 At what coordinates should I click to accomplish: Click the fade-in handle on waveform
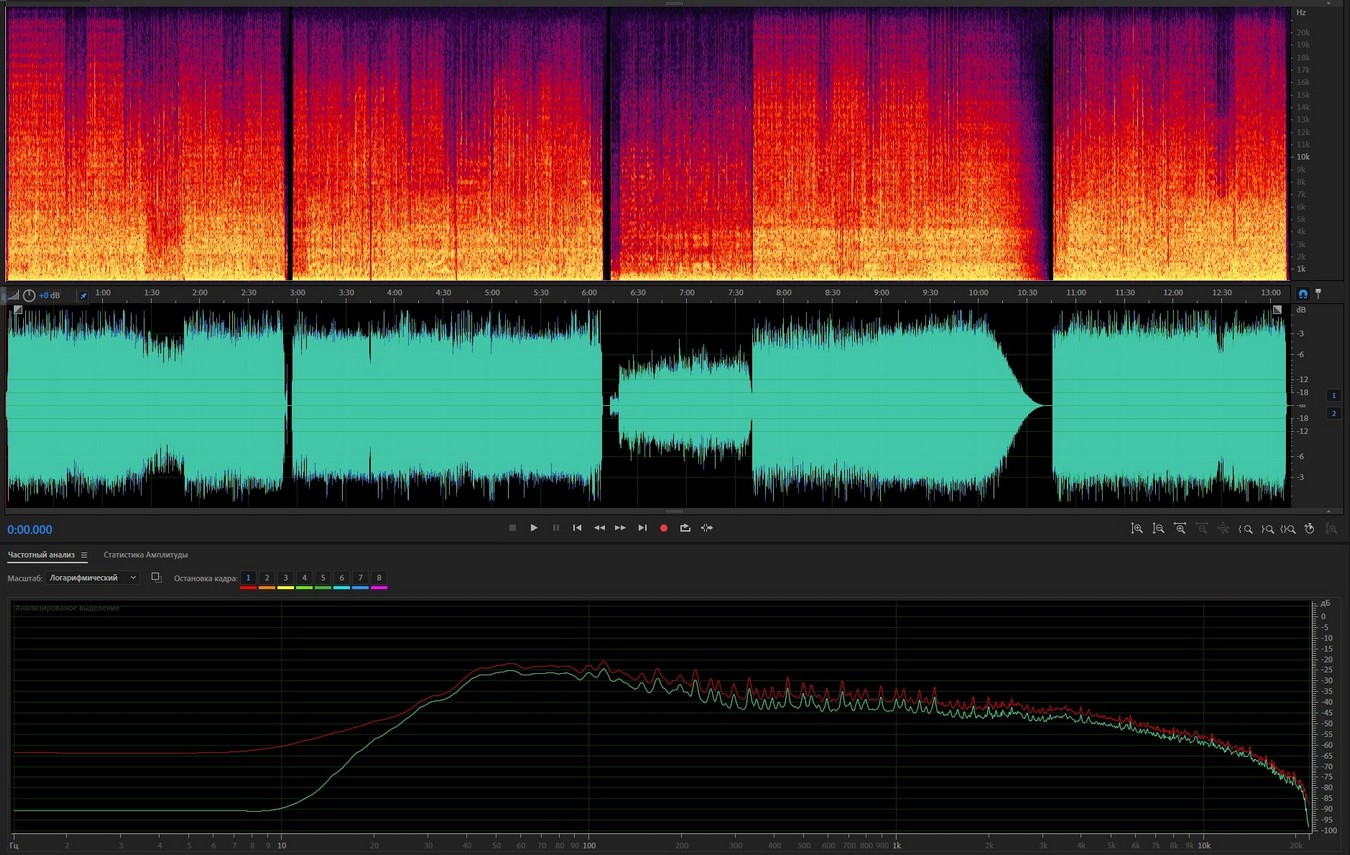(17, 311)
